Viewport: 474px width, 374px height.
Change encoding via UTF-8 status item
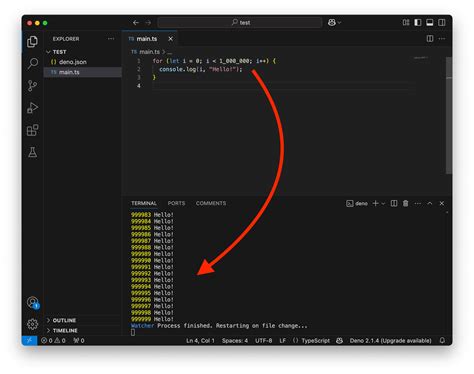[263, 340]
